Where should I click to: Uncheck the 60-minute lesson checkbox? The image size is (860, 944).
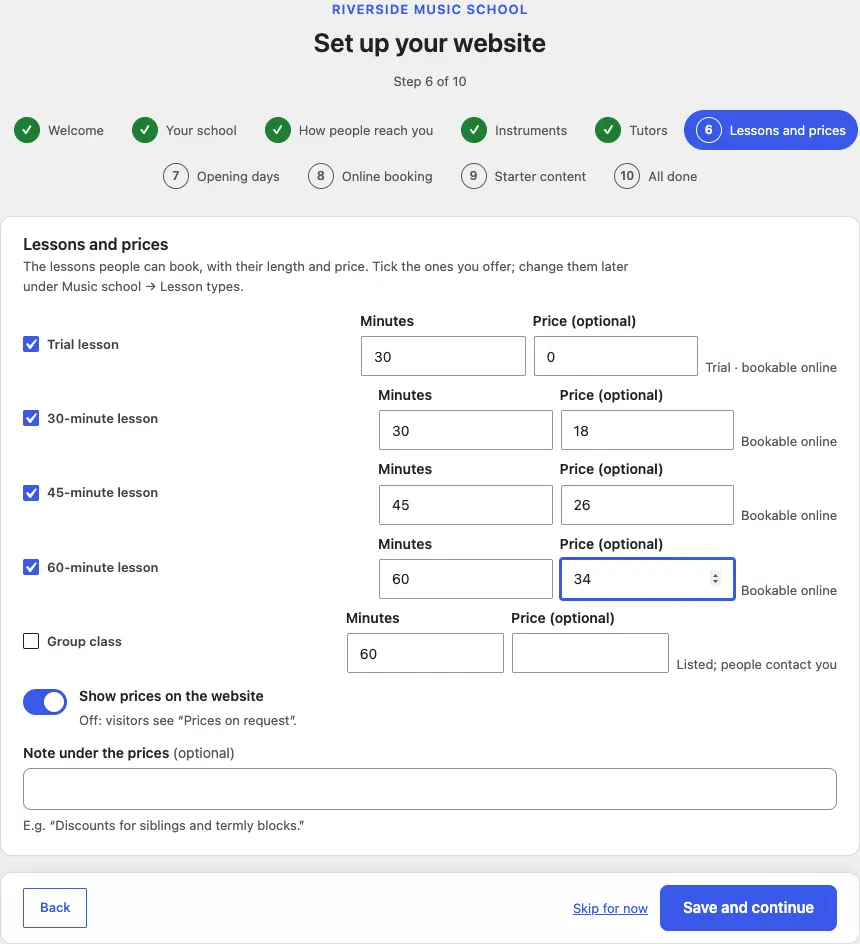click(x=31, y=567)
